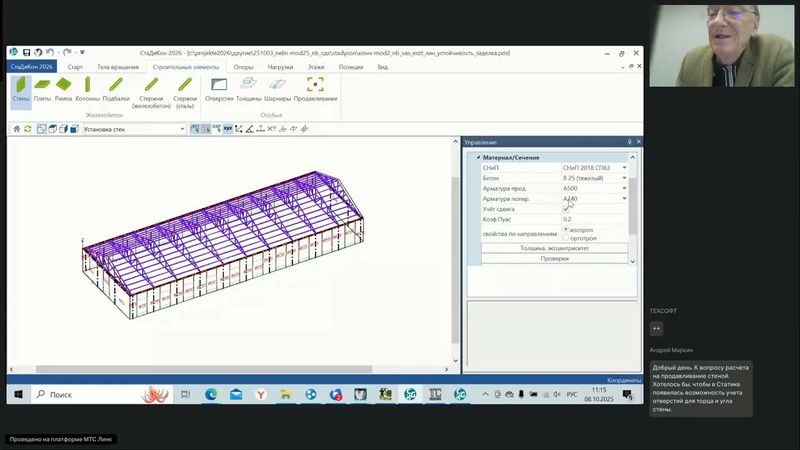Pick the Подбалки beam tool

(x=116, y=90)
